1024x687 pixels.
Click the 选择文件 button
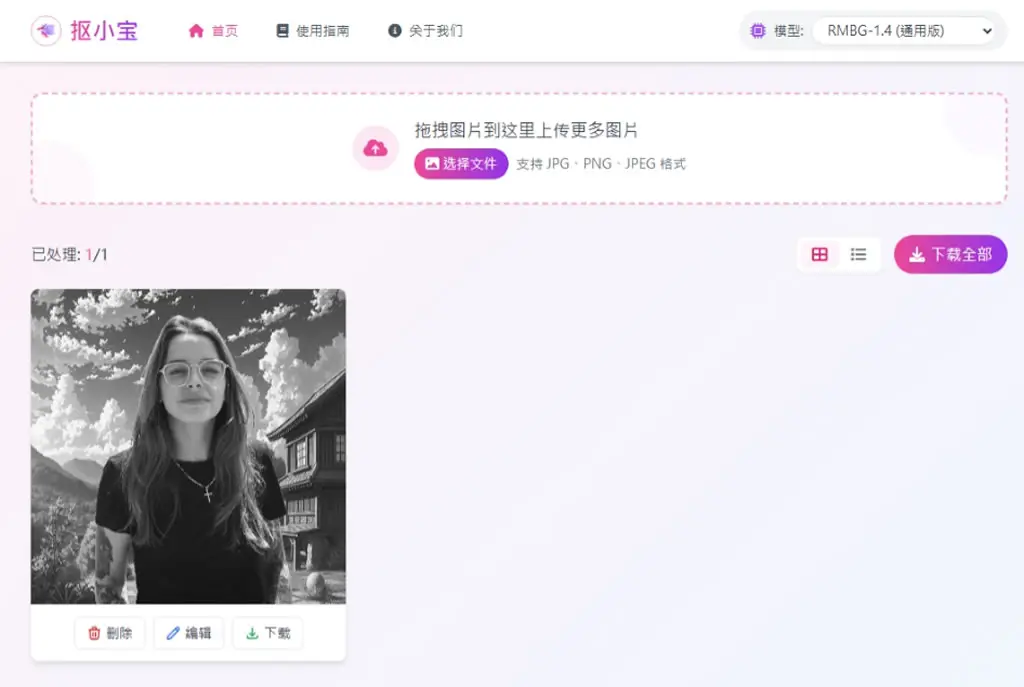[461, 163]
